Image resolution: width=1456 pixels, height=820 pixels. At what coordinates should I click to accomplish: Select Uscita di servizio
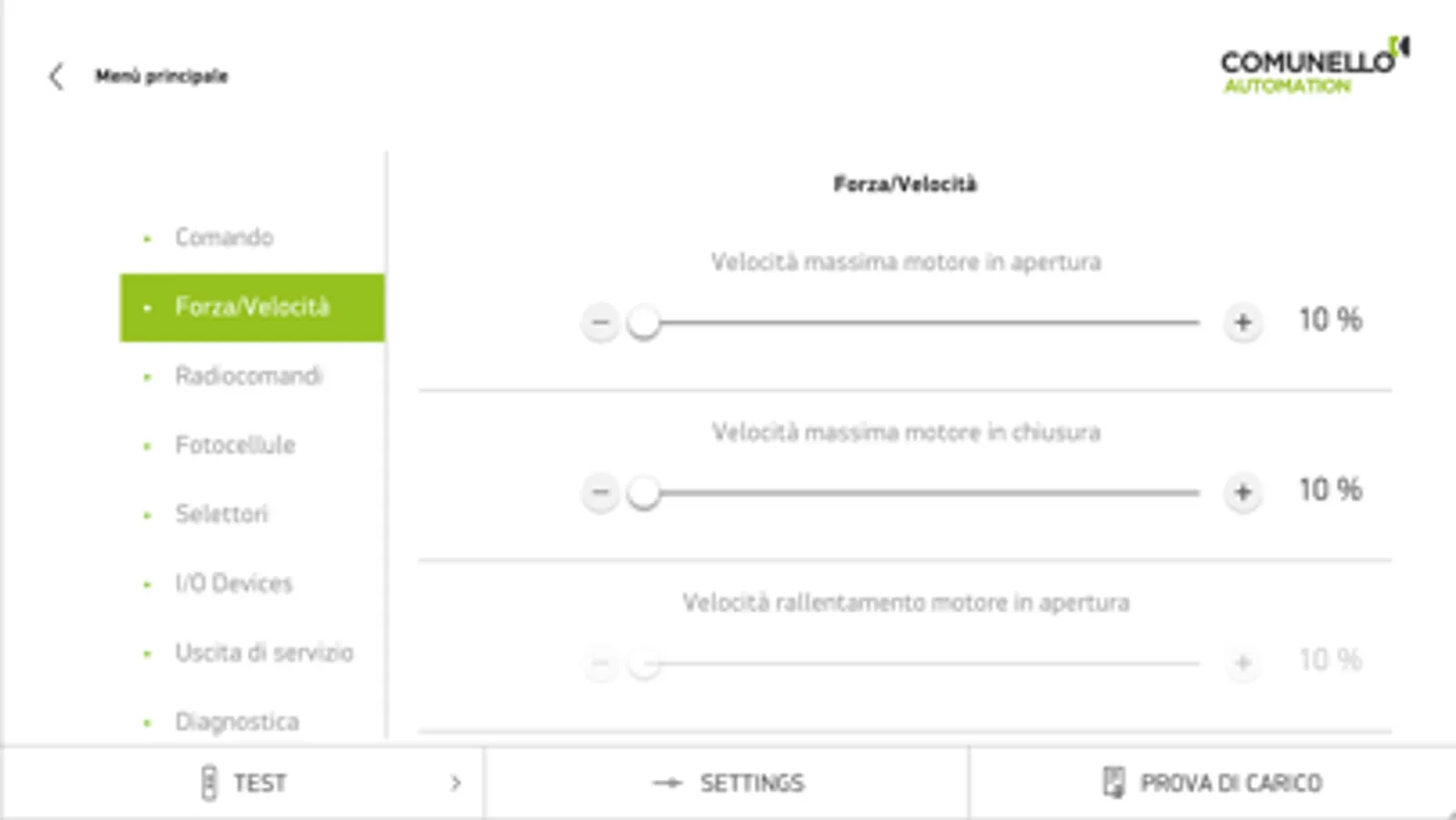point(264,653)
